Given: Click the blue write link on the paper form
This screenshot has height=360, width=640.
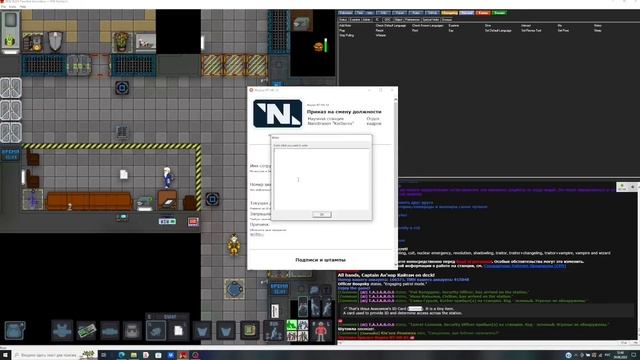Looking at the screenshot, I should [257, 234].
